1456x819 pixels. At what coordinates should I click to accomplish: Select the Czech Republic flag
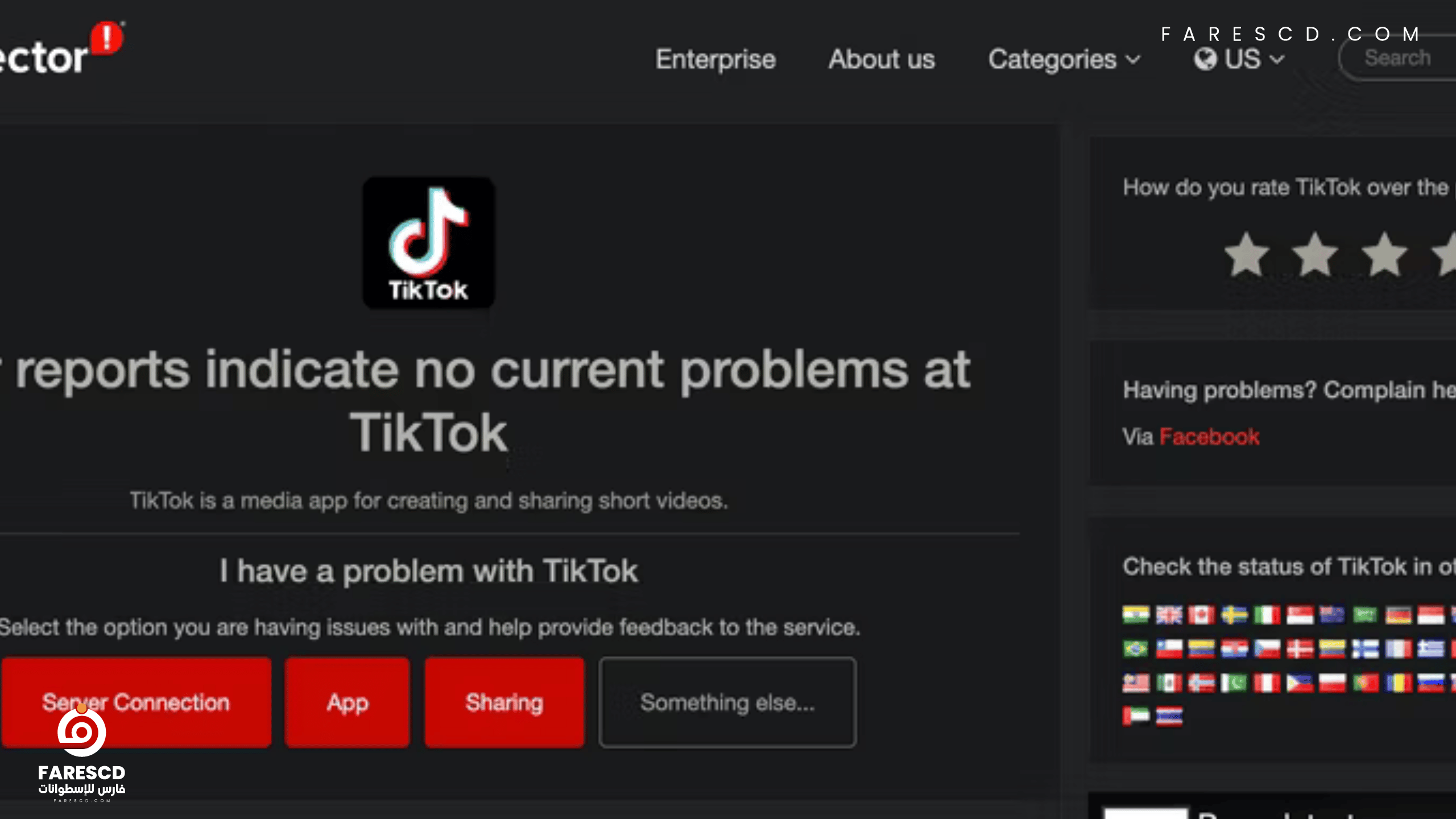[1267, 648]
